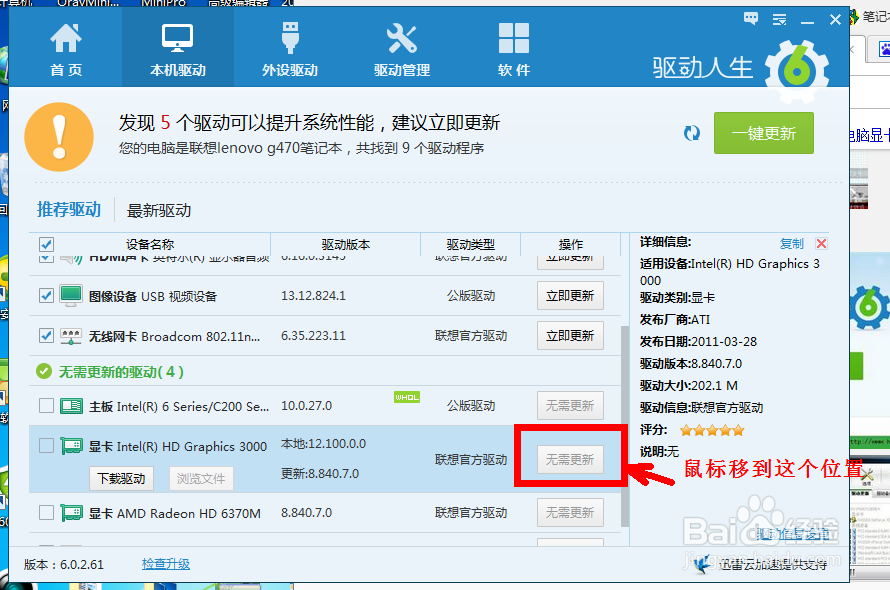Click the AMD Radeon graphics card icon
890x590 pixels.
(71, 513)
